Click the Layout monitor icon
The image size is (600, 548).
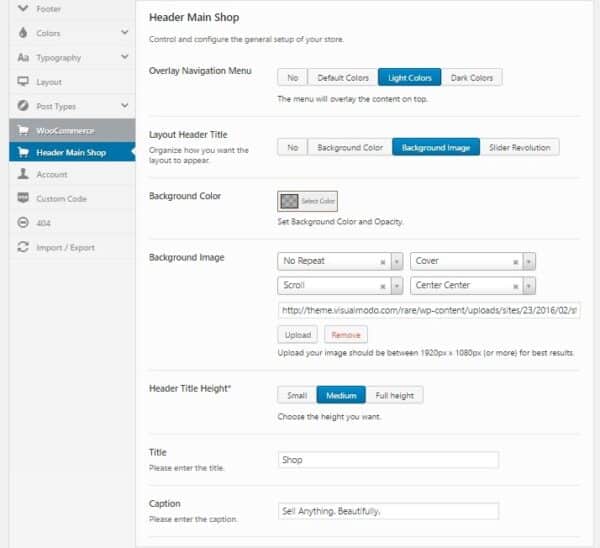pyautogui.click(x=23, y=82)
